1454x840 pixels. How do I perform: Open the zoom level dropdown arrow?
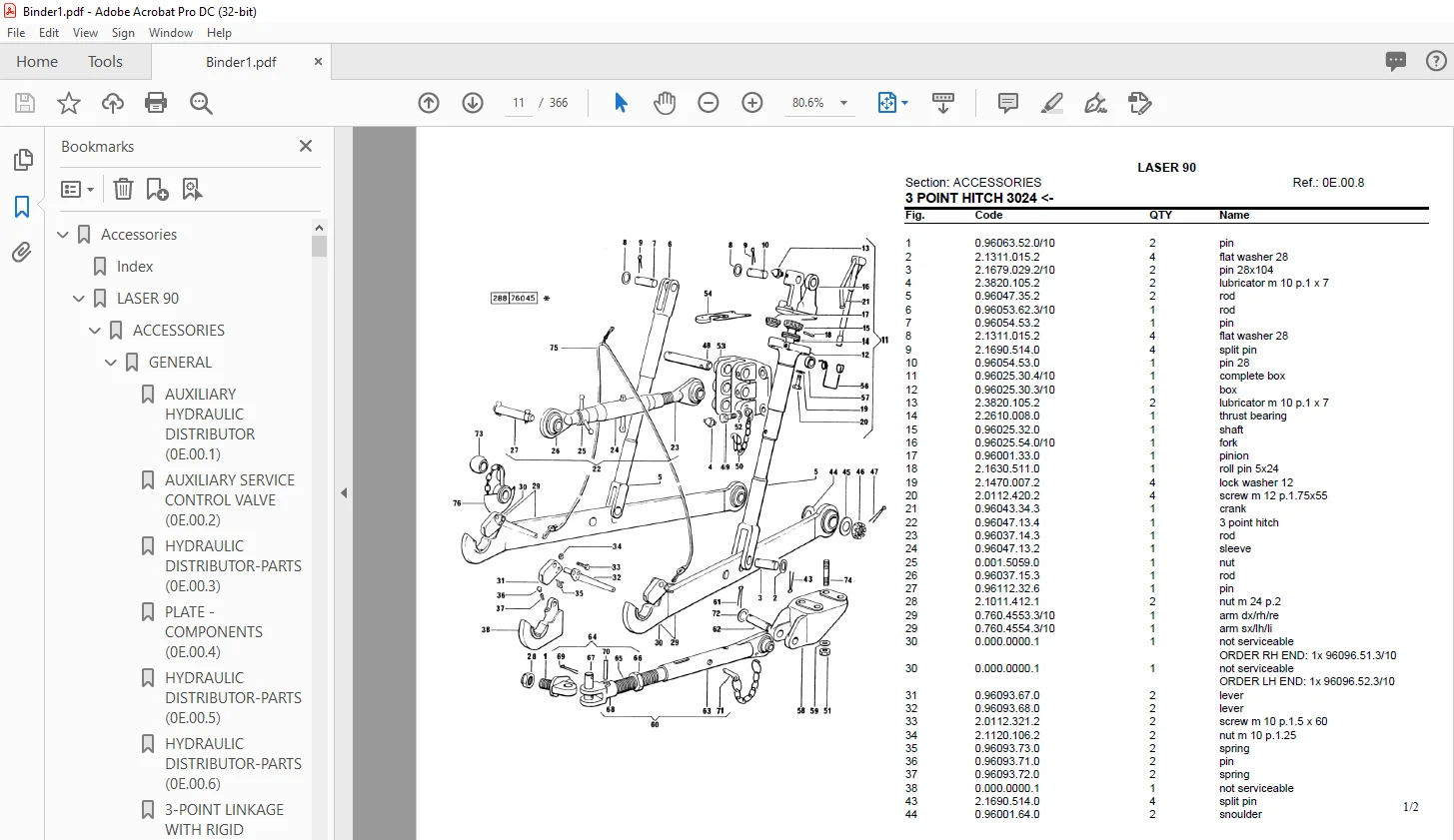[x=843, y=103]
